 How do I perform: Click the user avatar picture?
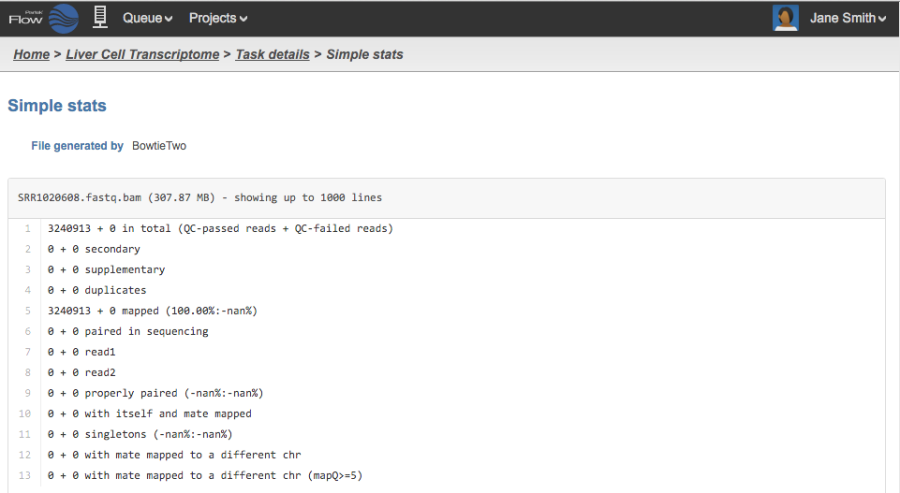786,18
